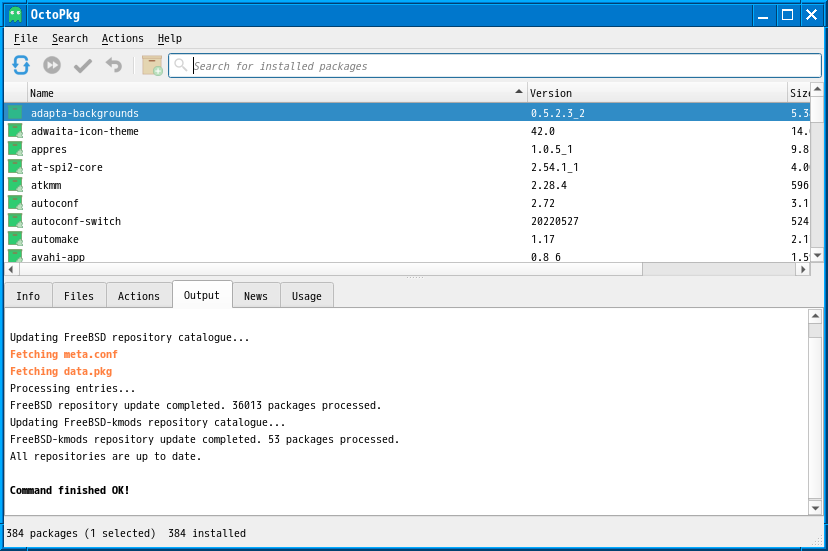The image size is (828, 551).
Task: Select the adapta-backgrounds package row
Action: tap(407, 113)
